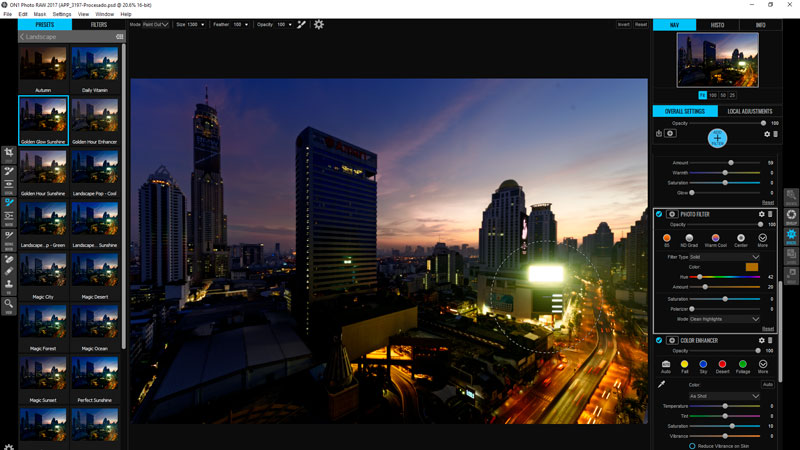Screen dimensions: 800x450
Task: Pick the color enhancer eyedropper tool
Action: tap(661, 384)
